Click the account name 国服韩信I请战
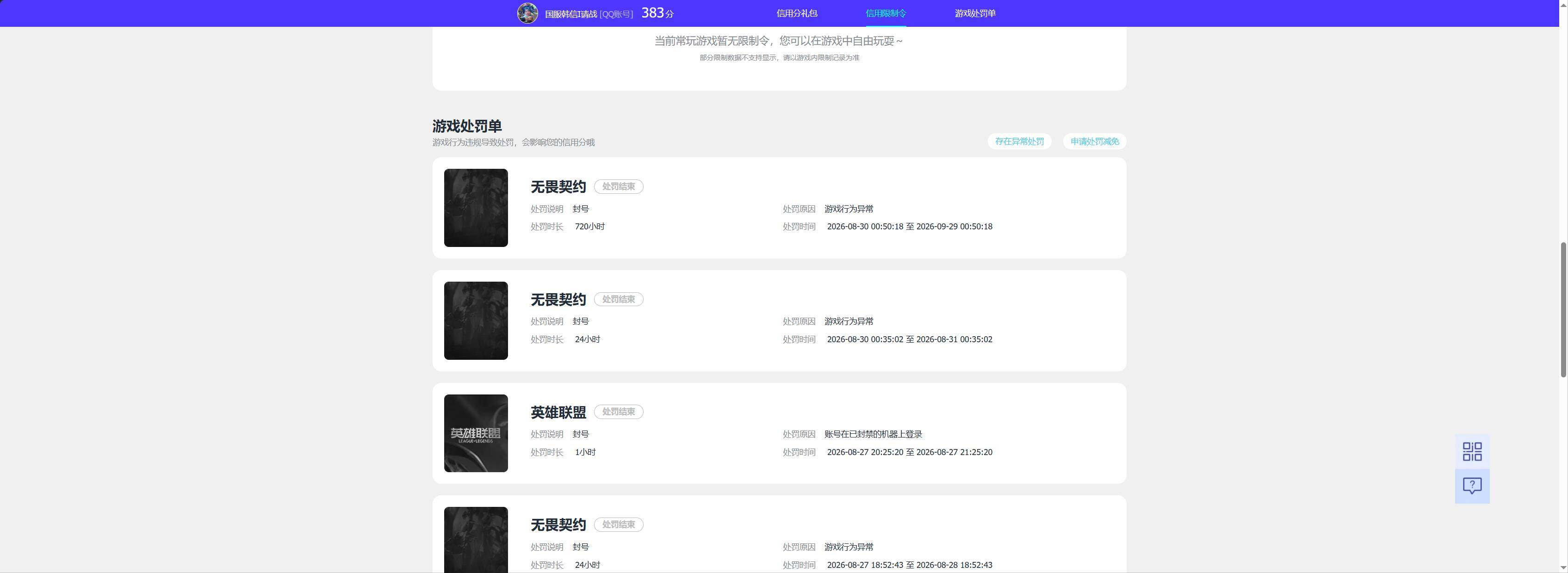Image resolution: width=1568 pixels, height=573 pixels. [x=571, y=14]
